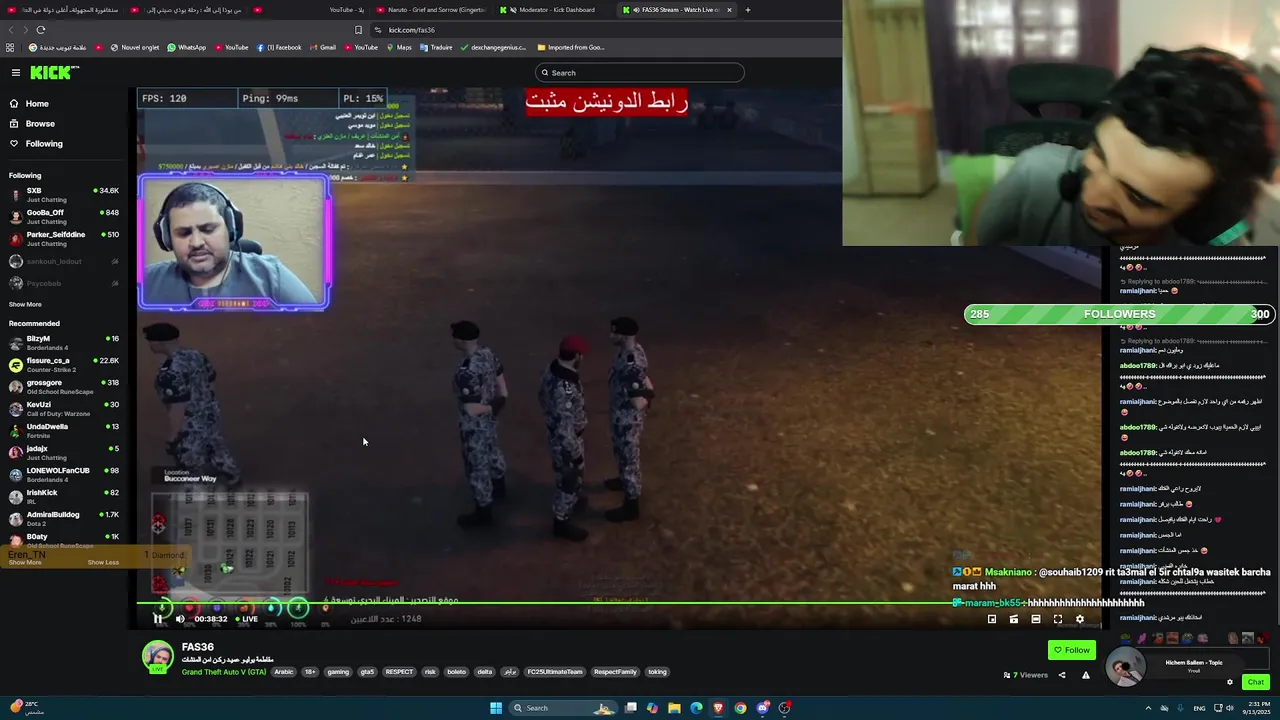The height and width of the screenshot is (720, 1280).
Task: Select the FC25UltimateTeam tag
Action: click(555, 672)
